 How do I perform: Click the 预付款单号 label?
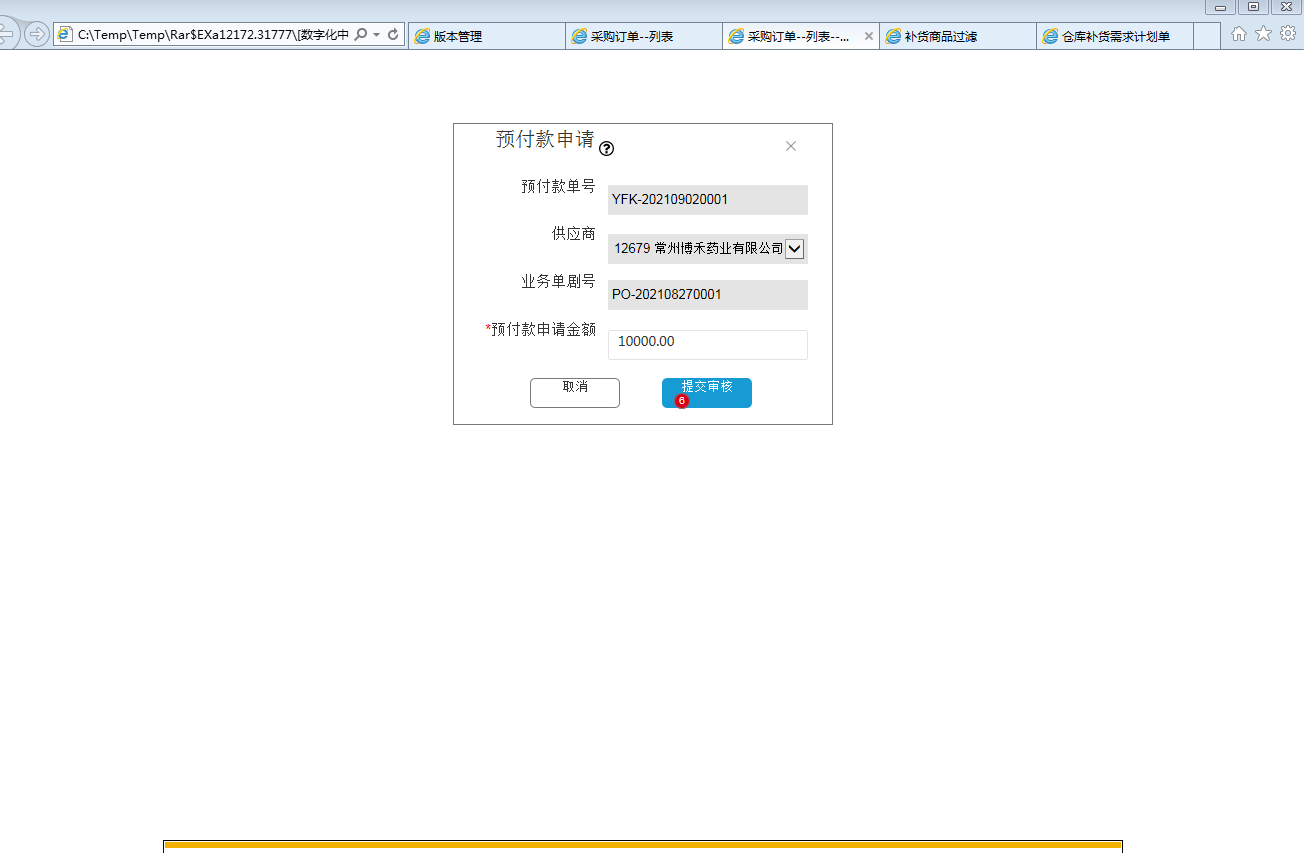point(558,186)
